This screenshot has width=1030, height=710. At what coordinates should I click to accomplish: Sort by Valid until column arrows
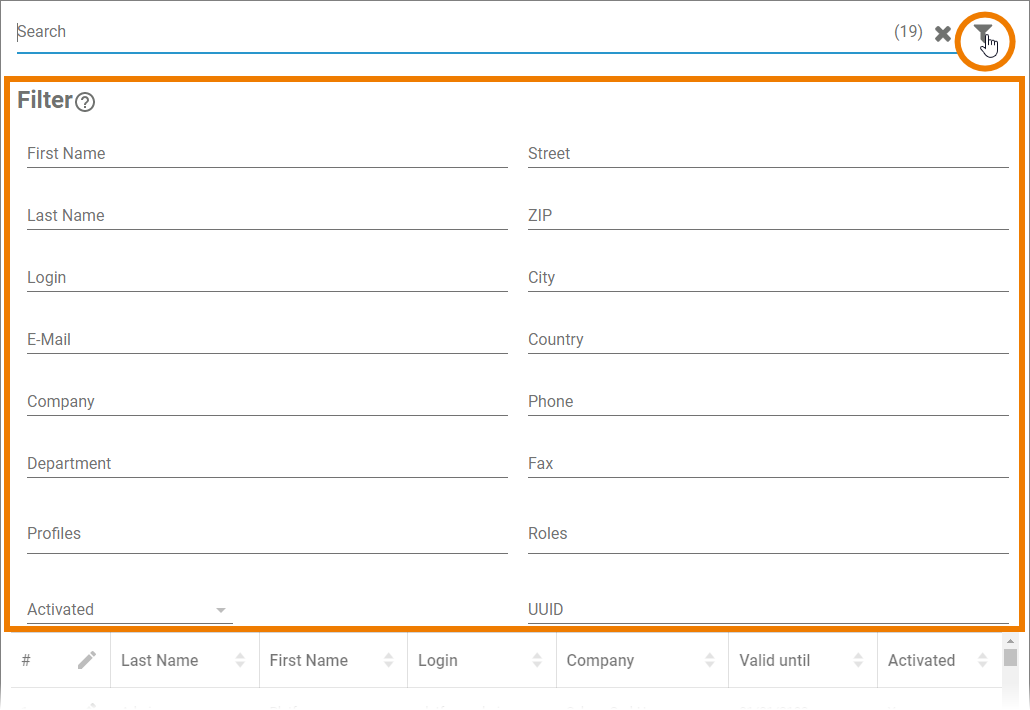[858, 660]
